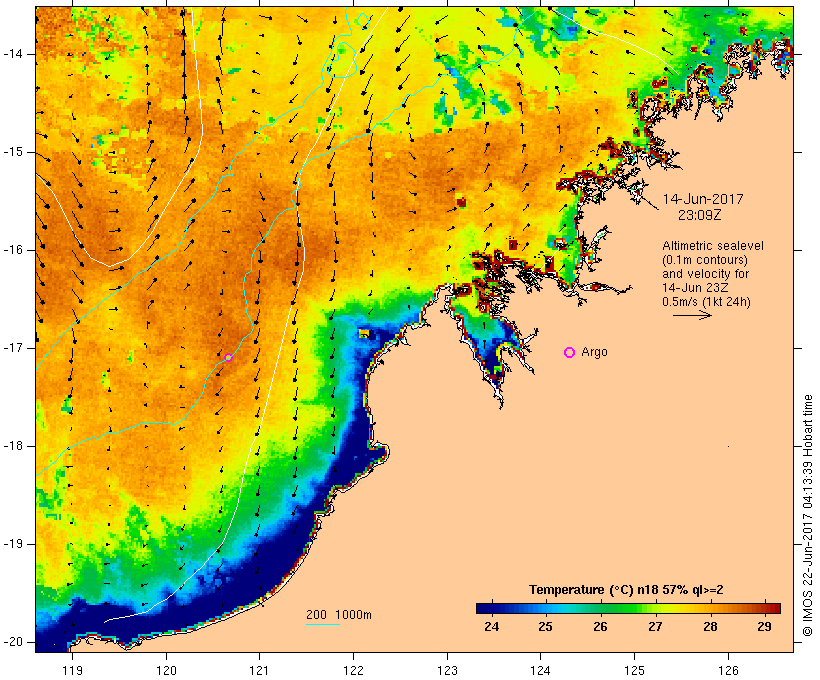Click the latitude label -16

pos(13,250)
